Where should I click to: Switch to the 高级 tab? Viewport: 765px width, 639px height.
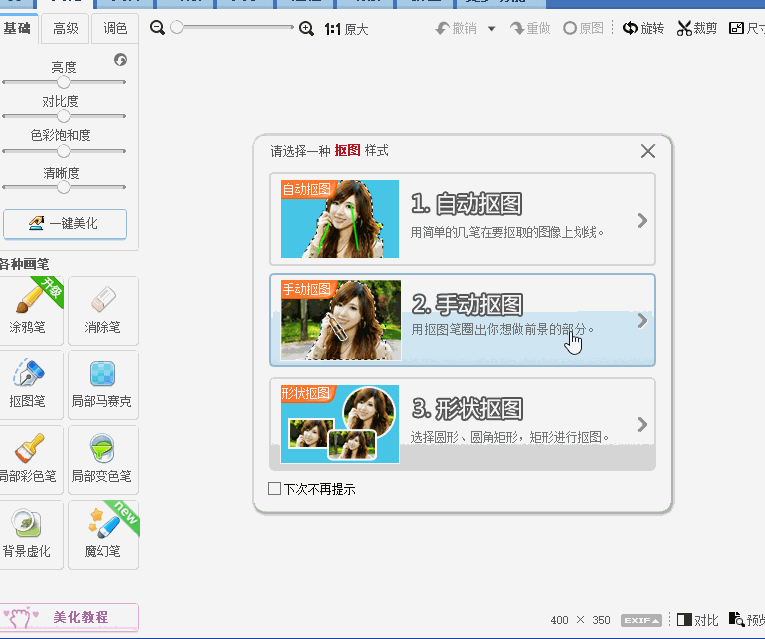point(66,29)
